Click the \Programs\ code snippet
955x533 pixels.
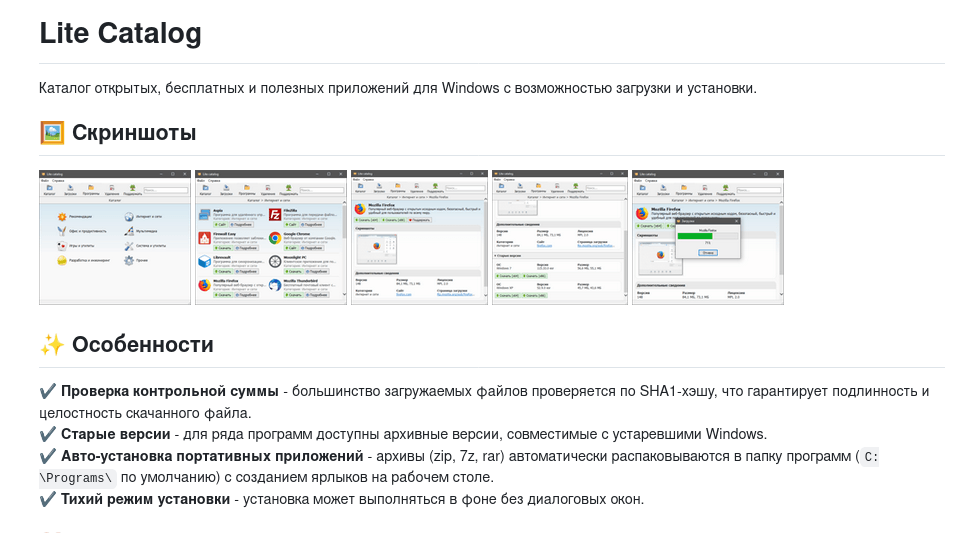77,478
